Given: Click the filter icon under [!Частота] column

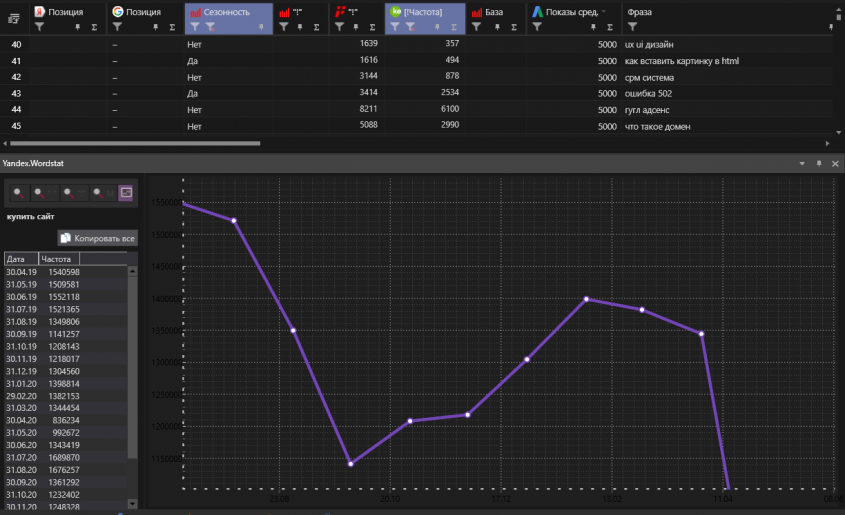Looking at the screenshot, I should [396, 28].
